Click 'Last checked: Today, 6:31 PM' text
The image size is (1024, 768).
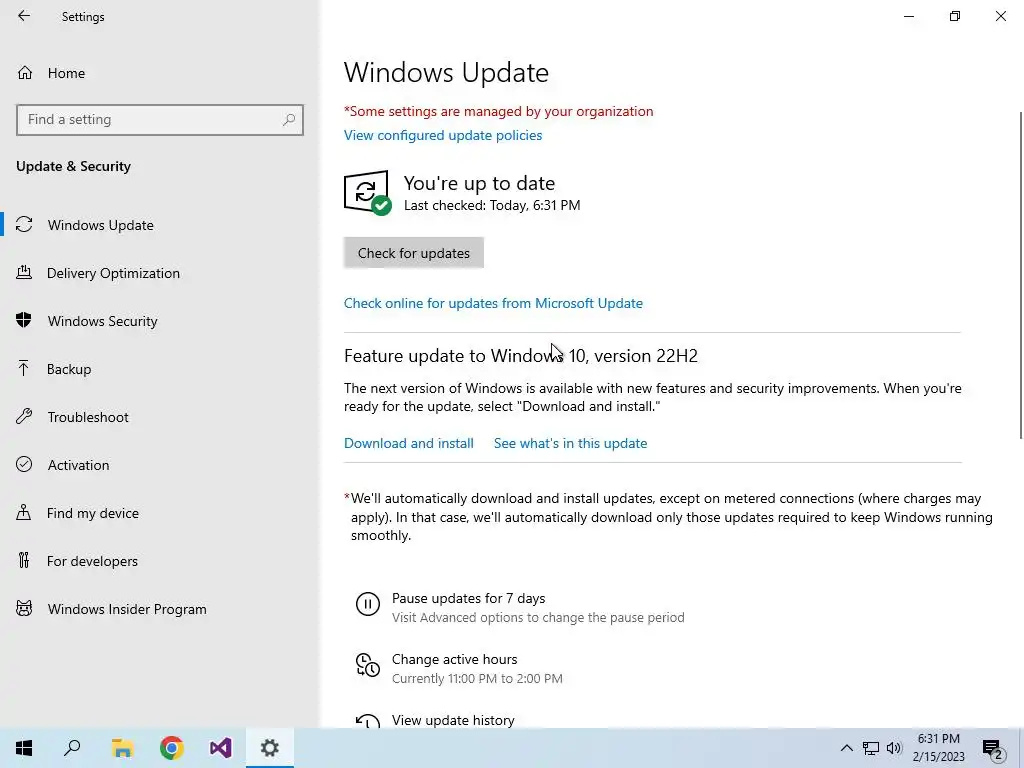pos(492,205)
